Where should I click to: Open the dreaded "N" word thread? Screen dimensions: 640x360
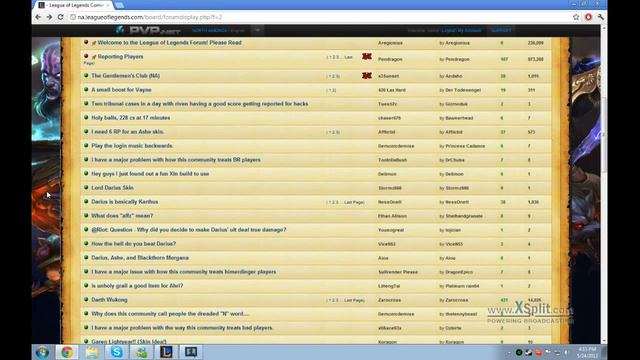click(170, 313)
